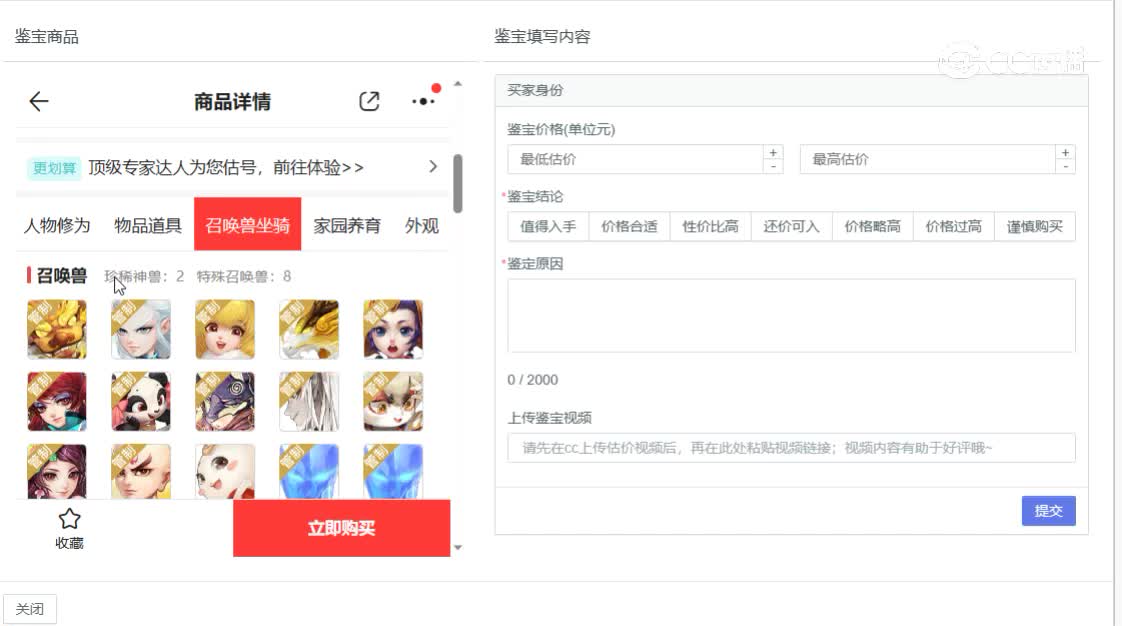Click the downward scroll arrow on product panel
Image resolution: width=1122 pixels, height=626 pixels.
click(x=458, y=547)
